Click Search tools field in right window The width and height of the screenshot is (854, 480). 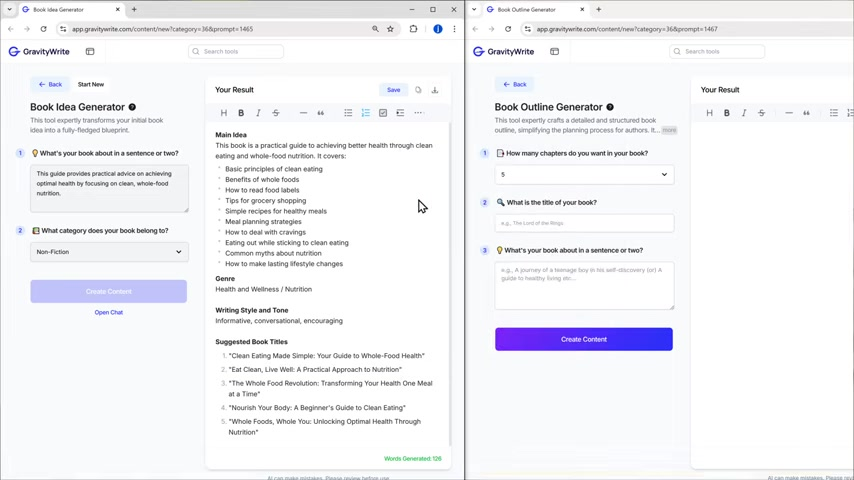coord(717,51)
